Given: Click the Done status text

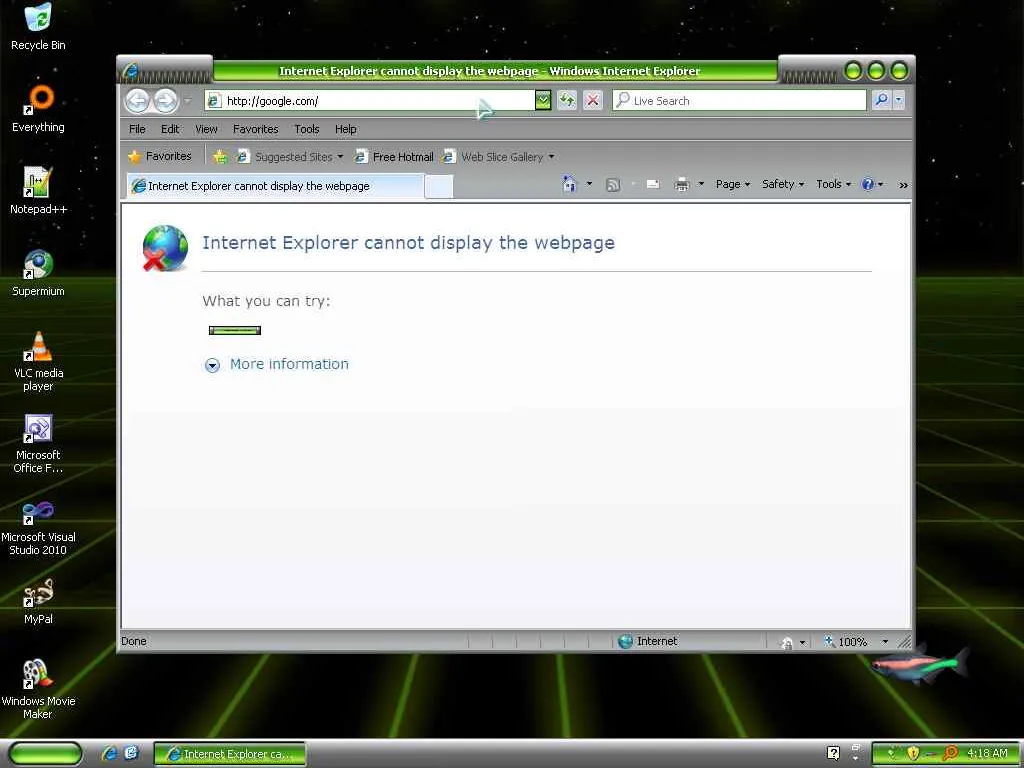Looking at the screenshot, I should point(134,641).
